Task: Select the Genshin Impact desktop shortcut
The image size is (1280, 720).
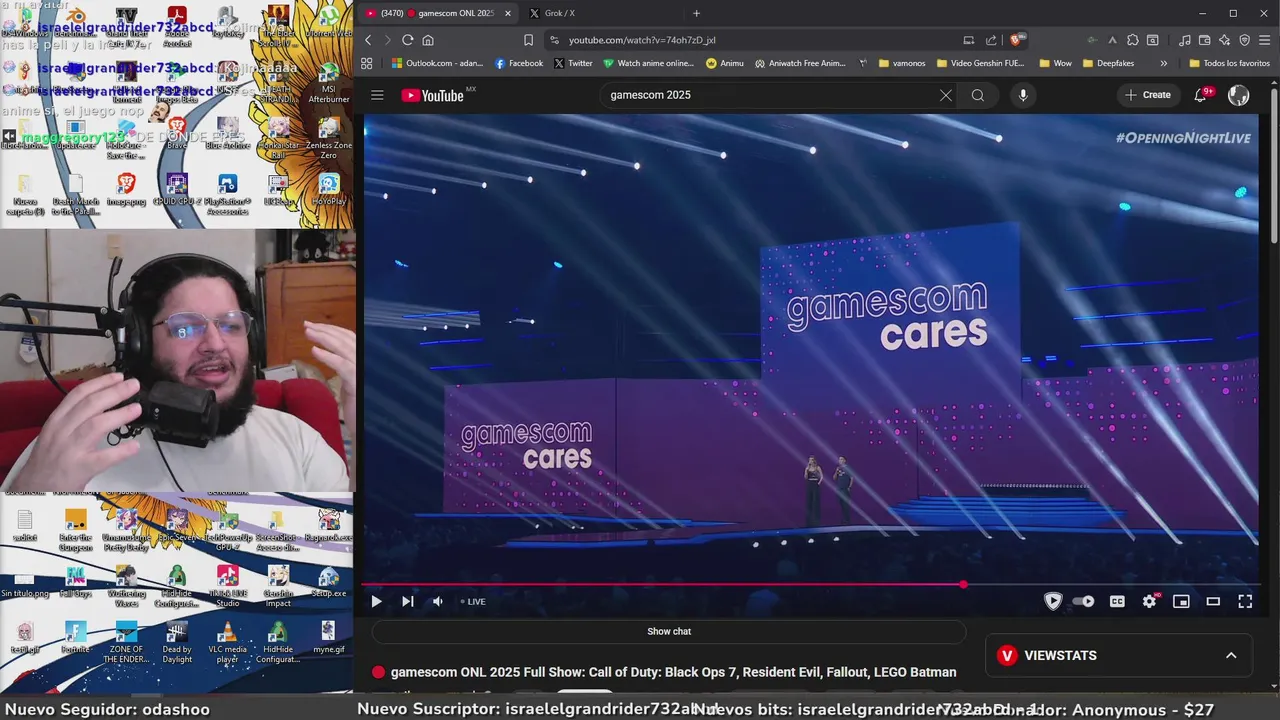Action: point(278,586)
